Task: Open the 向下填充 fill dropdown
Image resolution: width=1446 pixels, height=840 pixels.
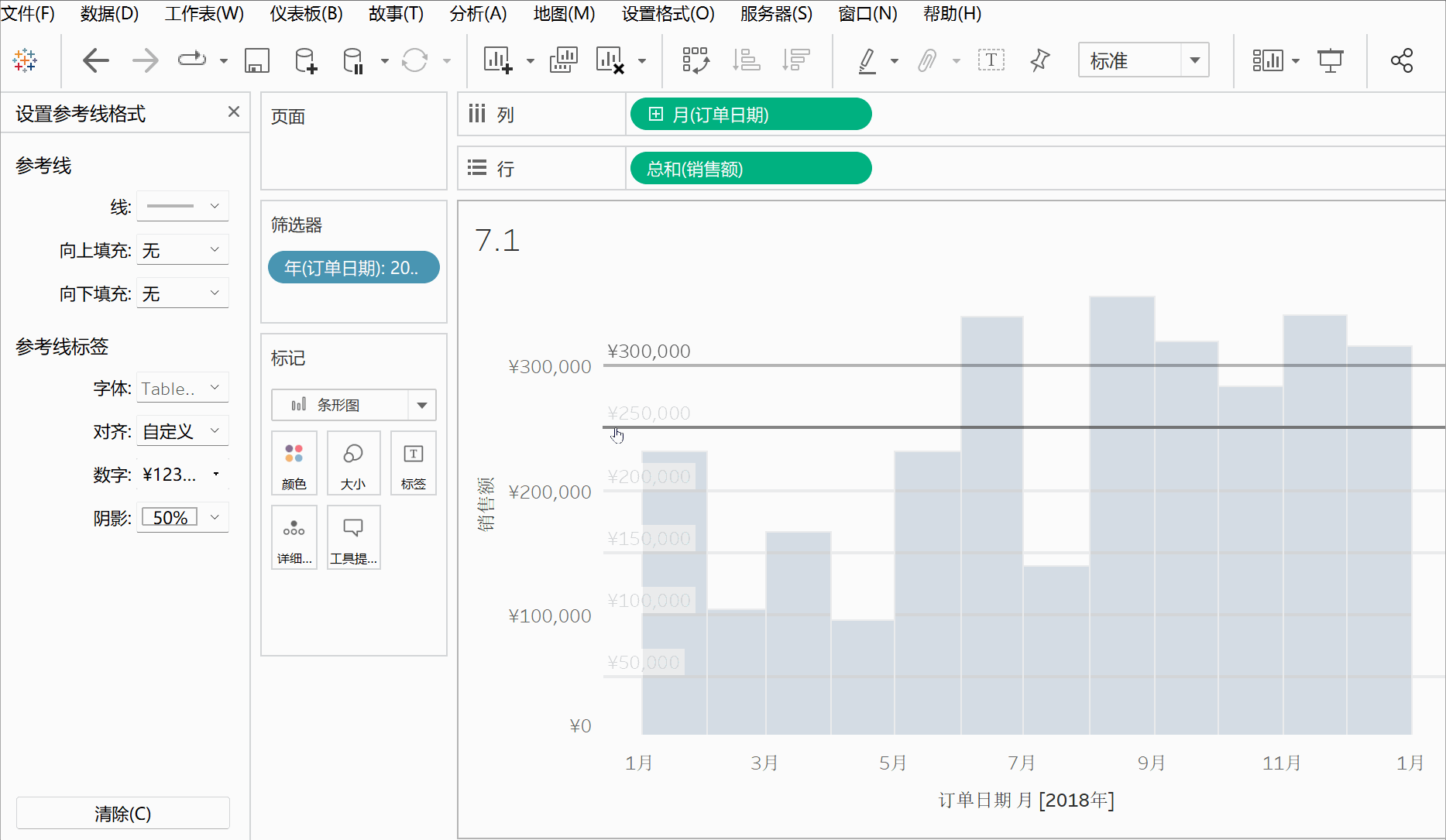Action: [x=183, y=293]
